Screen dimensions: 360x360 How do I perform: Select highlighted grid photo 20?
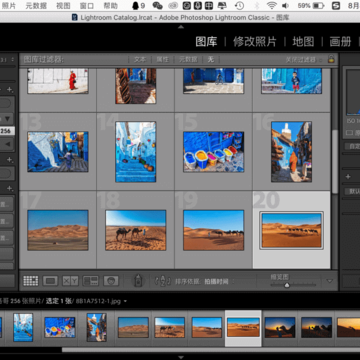pyautogui.click(x=292, y=230)
